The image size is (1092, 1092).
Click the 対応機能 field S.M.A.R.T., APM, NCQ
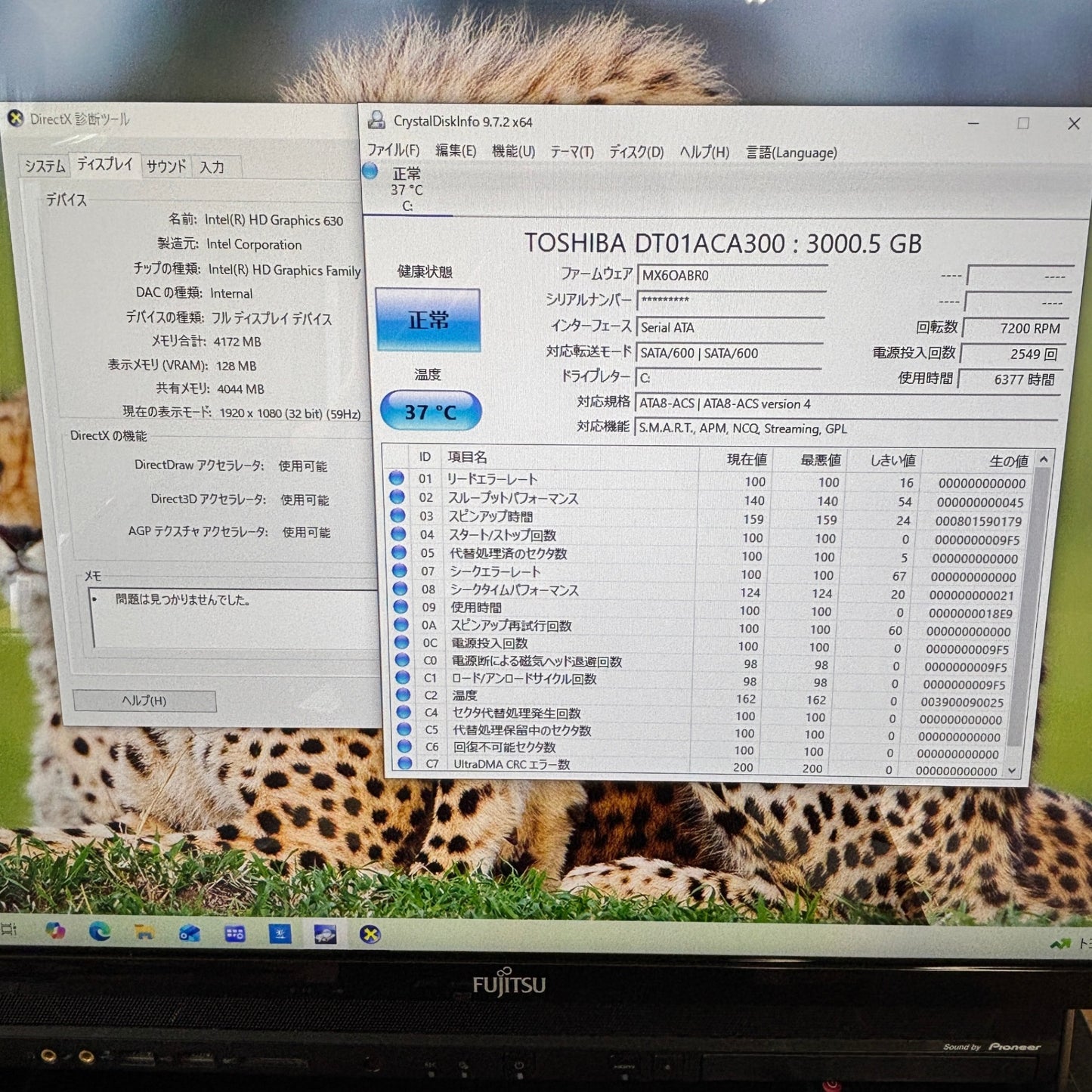(x=845, y=428)
